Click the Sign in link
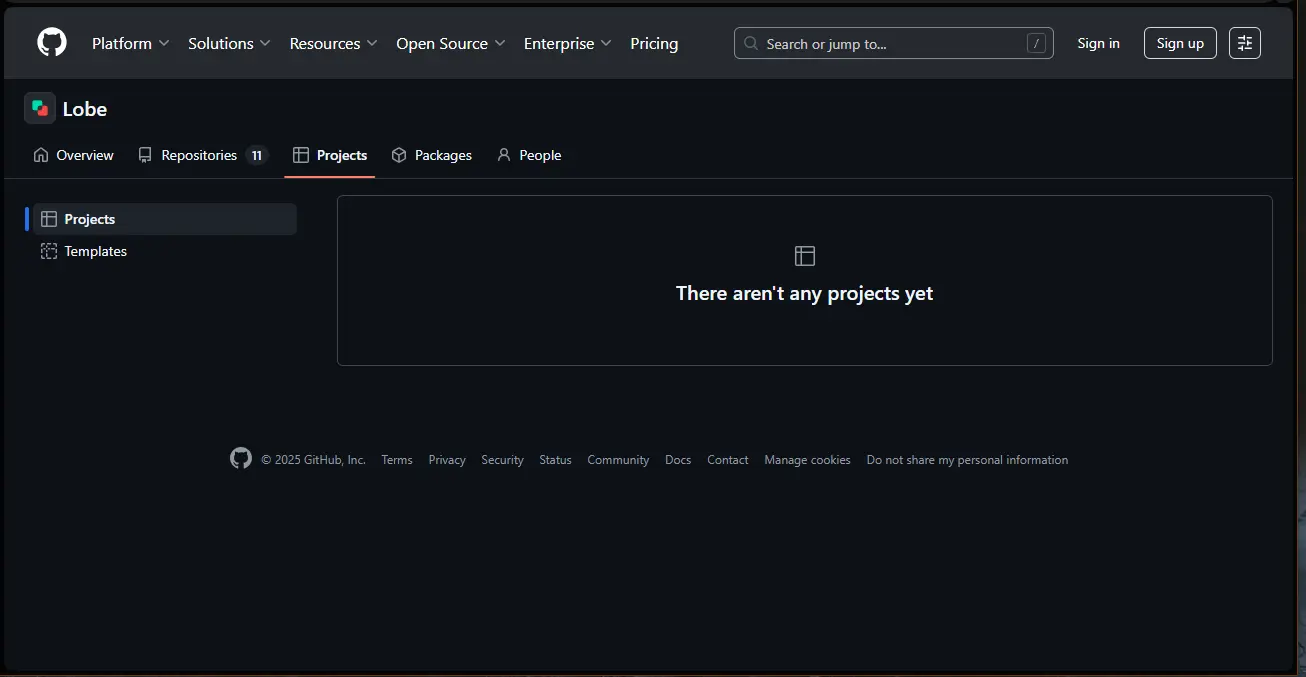 point(1098,43)
